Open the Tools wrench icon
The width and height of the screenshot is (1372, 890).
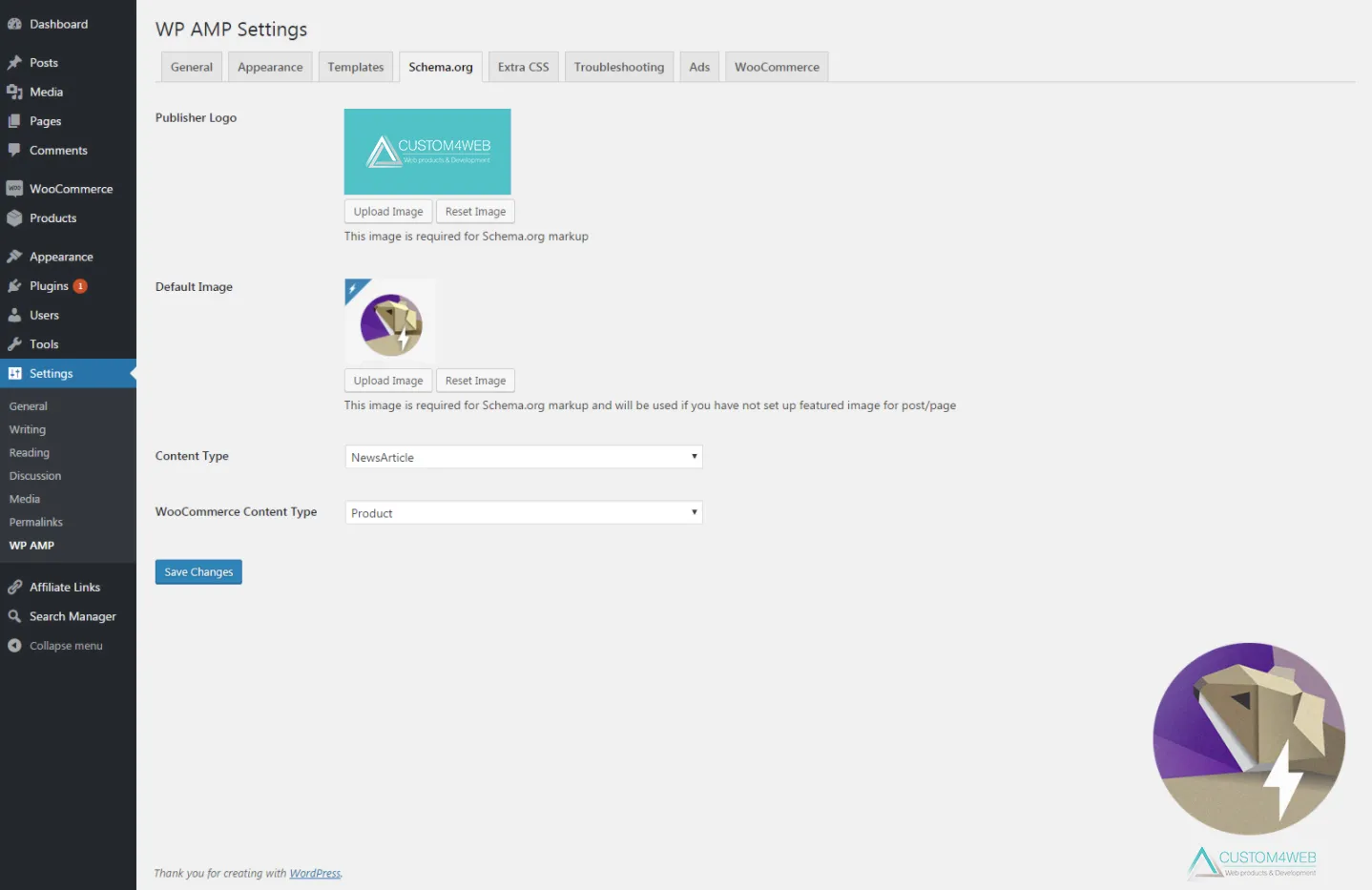[x=16, y=343]
